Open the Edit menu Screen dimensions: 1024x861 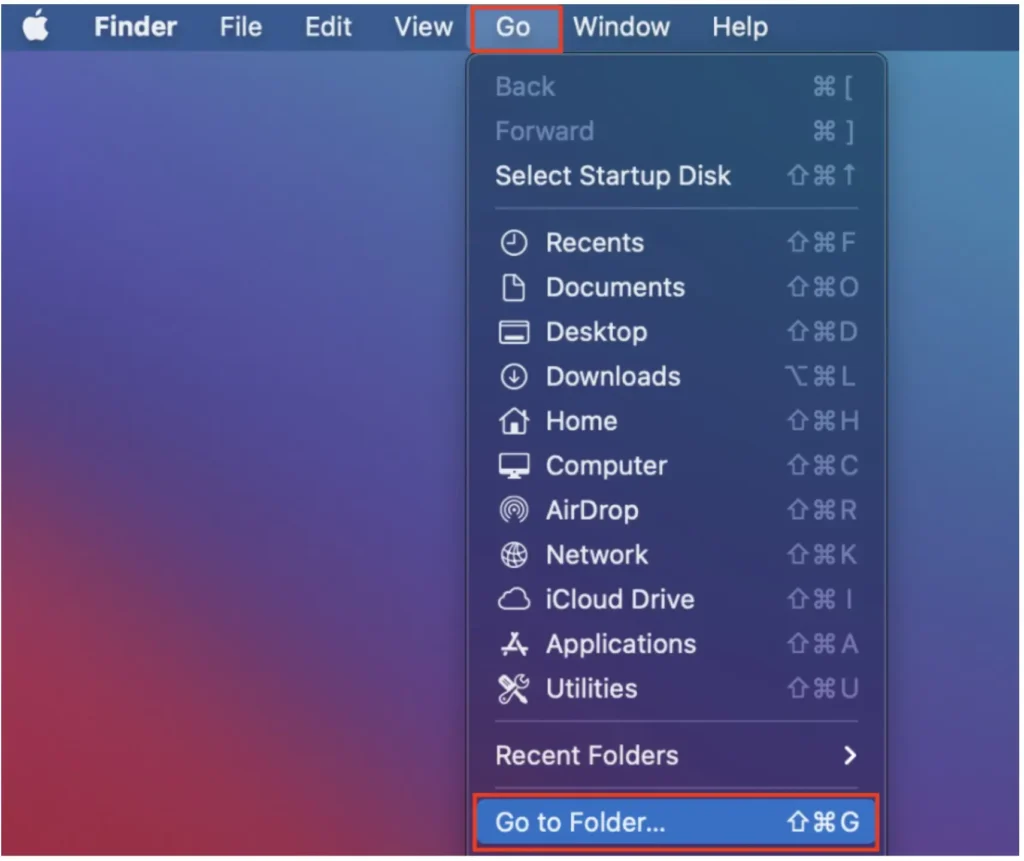click(328, 27)
